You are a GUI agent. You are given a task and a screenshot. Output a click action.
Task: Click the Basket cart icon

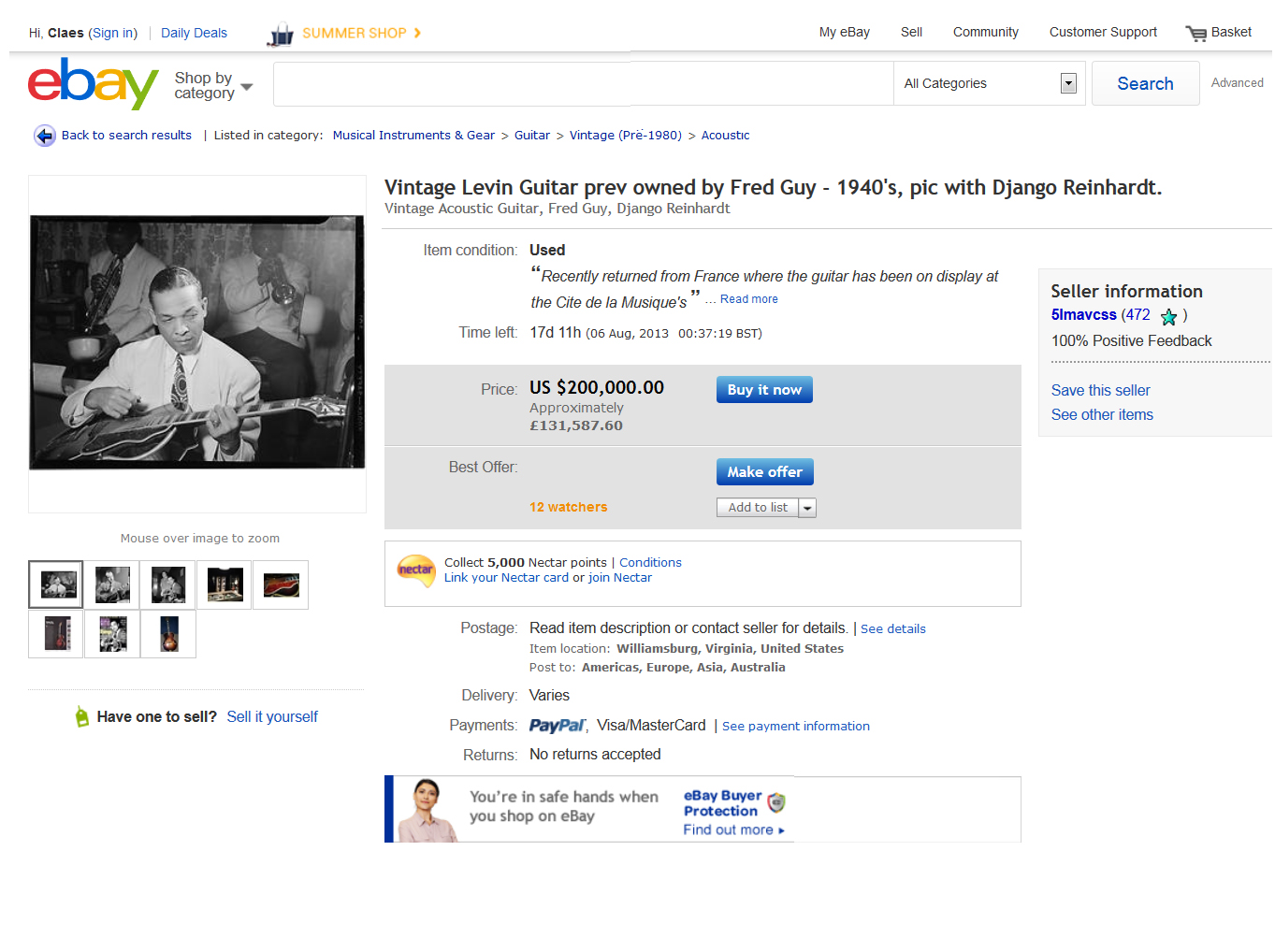pos(1195,34)
